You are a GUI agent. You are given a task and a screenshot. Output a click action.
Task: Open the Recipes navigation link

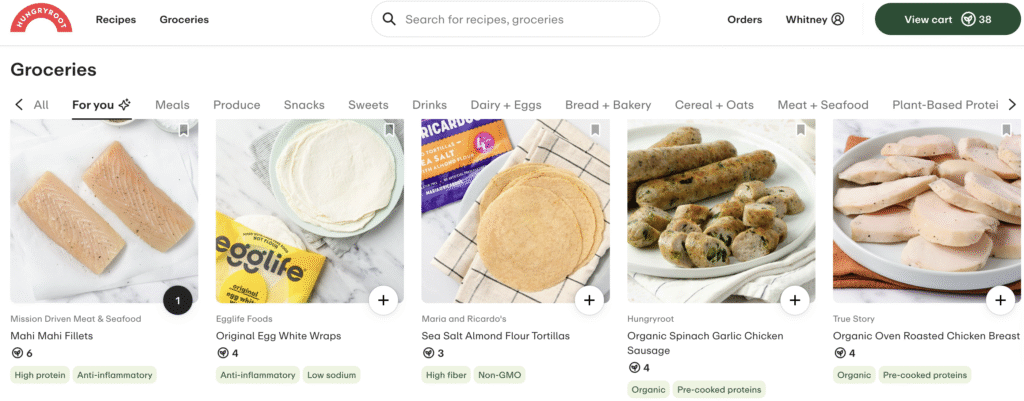tap(116, 19)
